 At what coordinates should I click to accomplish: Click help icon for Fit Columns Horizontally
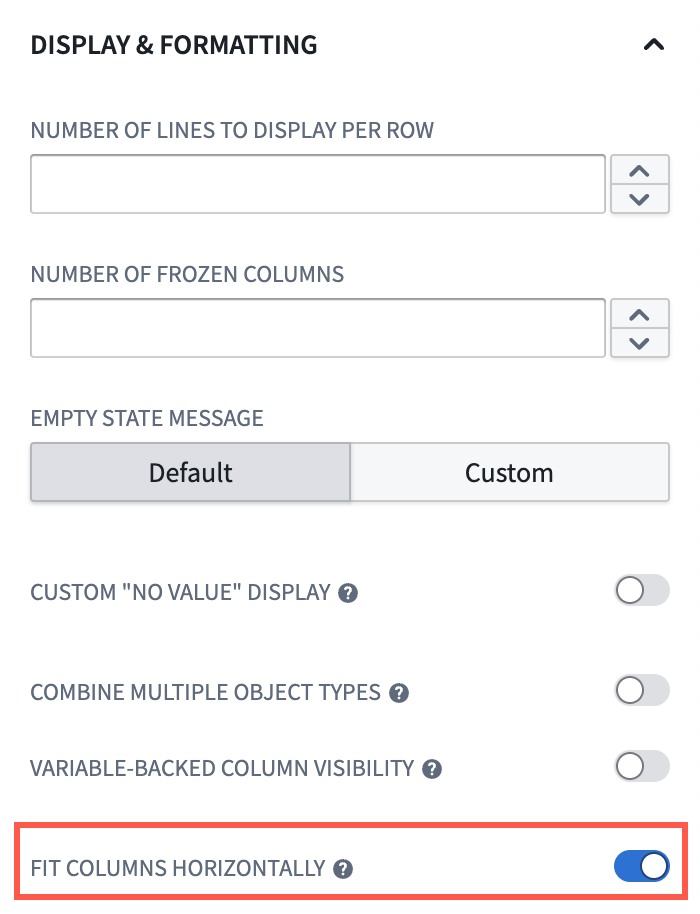click(343, 867)
